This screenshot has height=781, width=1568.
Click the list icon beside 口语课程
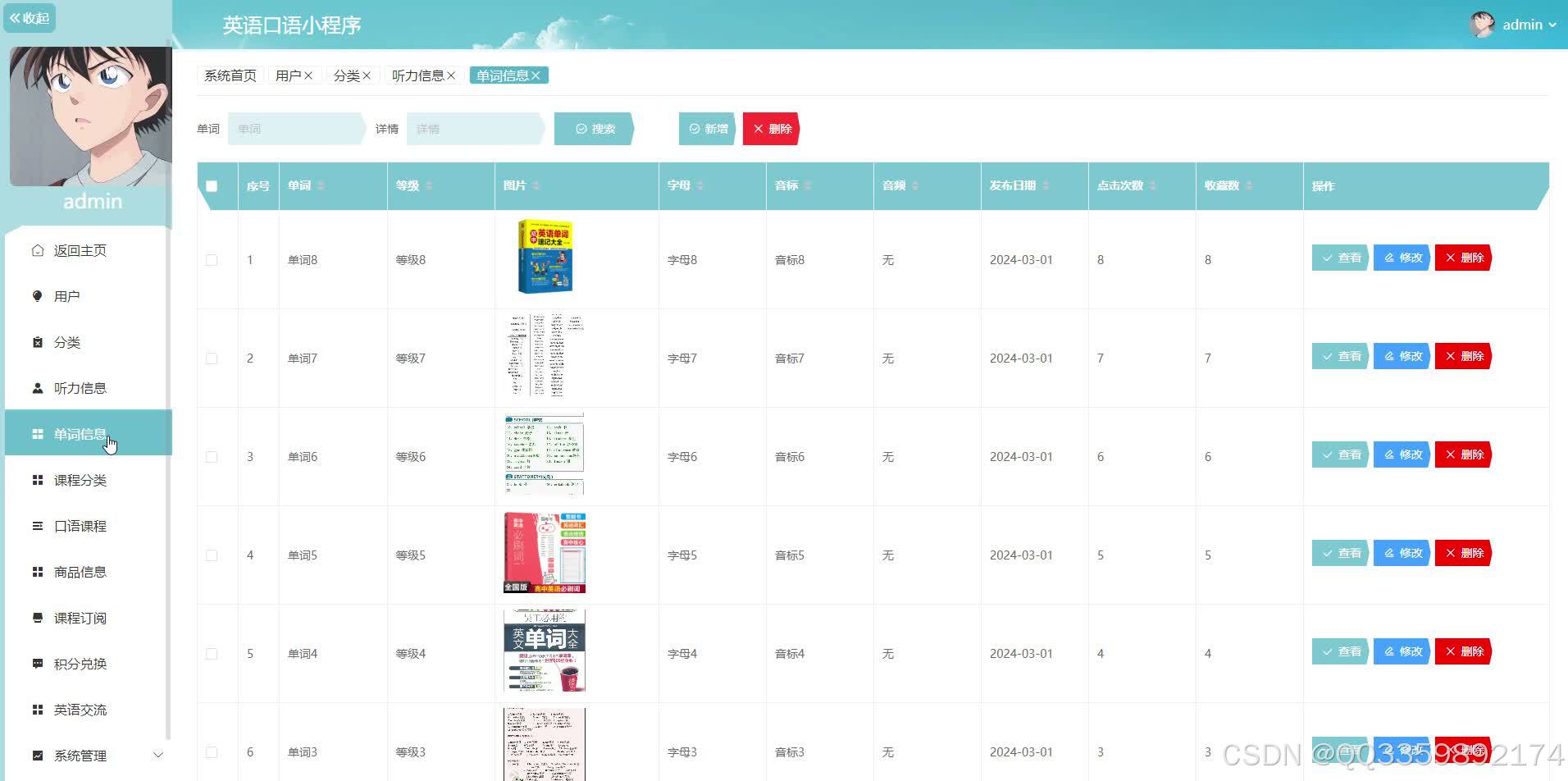[37, 526]
